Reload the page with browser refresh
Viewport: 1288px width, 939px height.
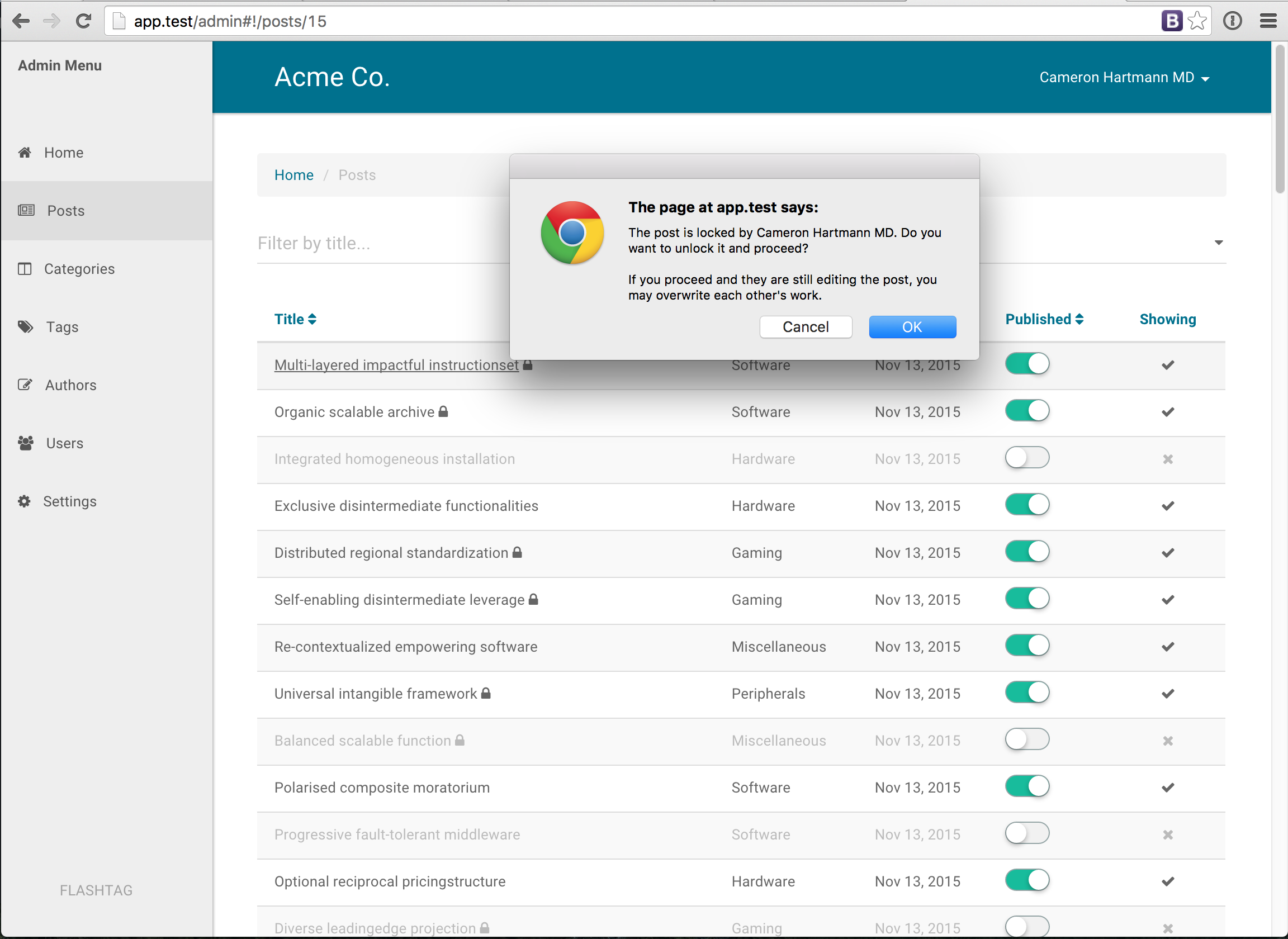[x=83, y=21]
